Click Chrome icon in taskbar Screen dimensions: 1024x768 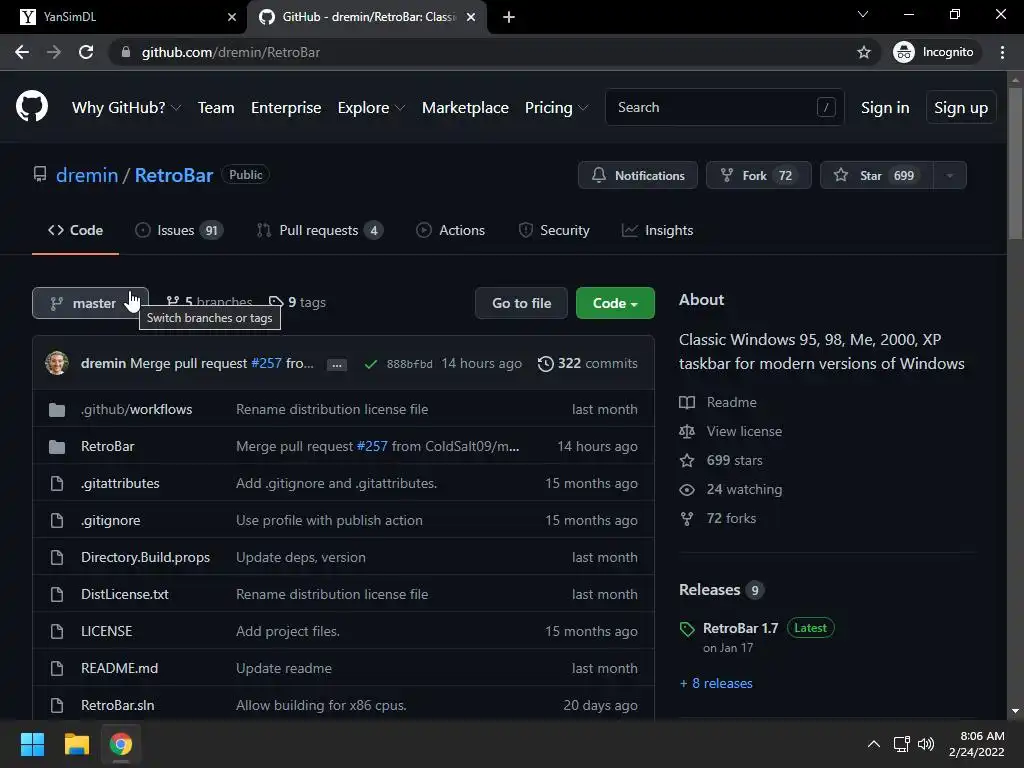120,744
